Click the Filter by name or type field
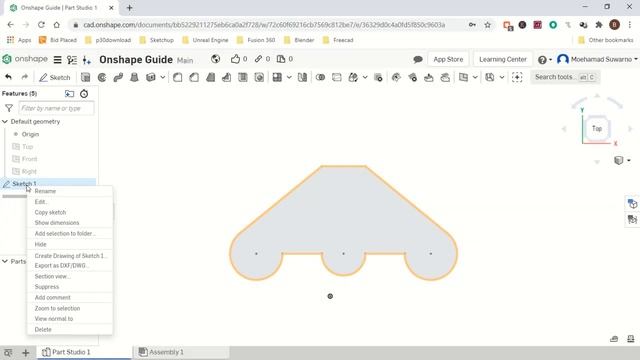640x360 pixels. pyautogui.click(x=56, y=108)
